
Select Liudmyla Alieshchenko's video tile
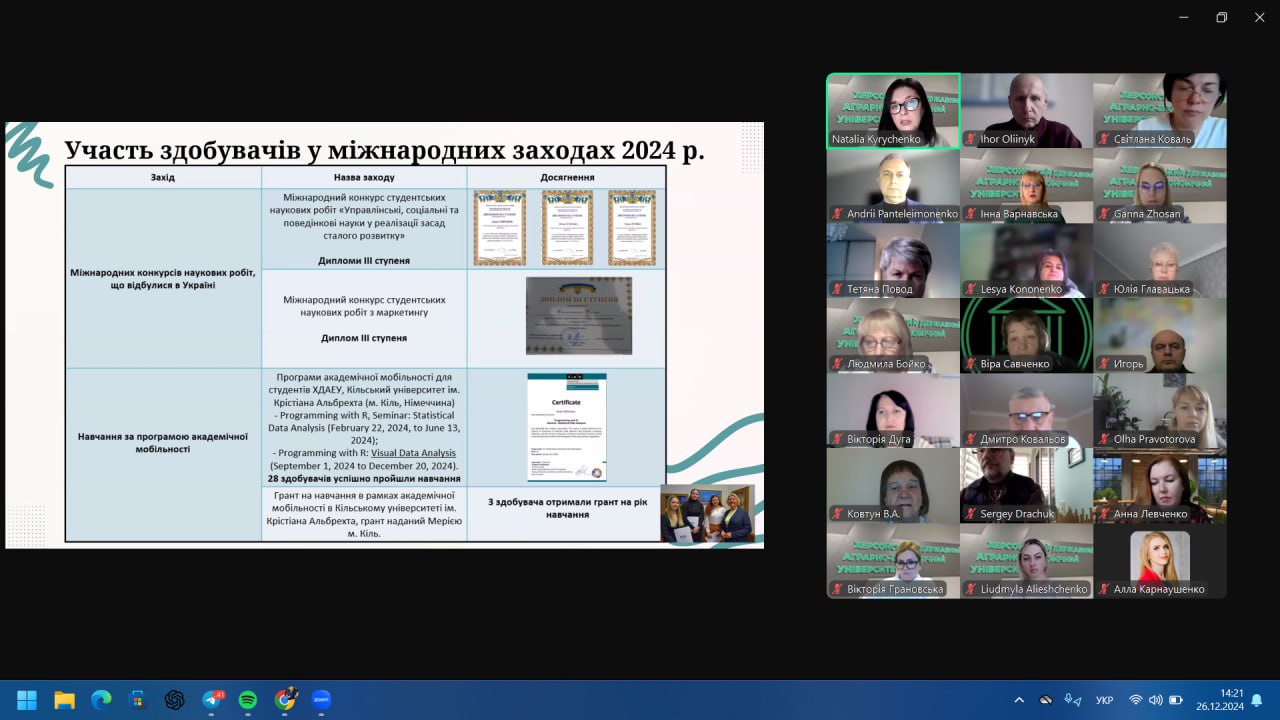click(x=1026, y=561)
